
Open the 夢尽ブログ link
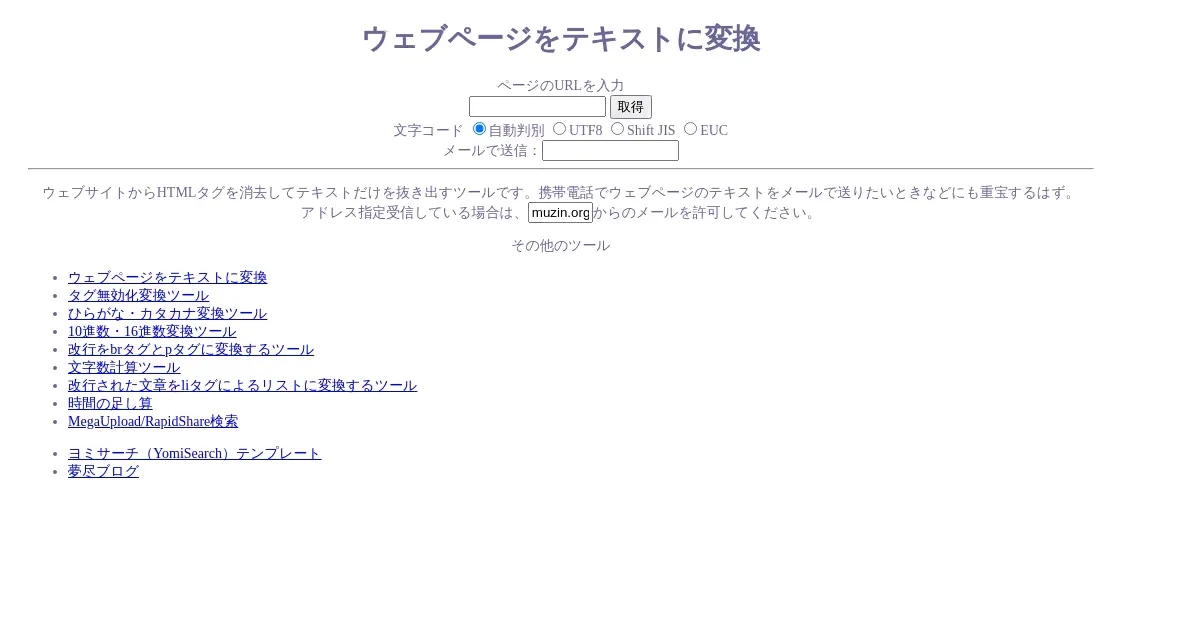click(x=103, y=472)
